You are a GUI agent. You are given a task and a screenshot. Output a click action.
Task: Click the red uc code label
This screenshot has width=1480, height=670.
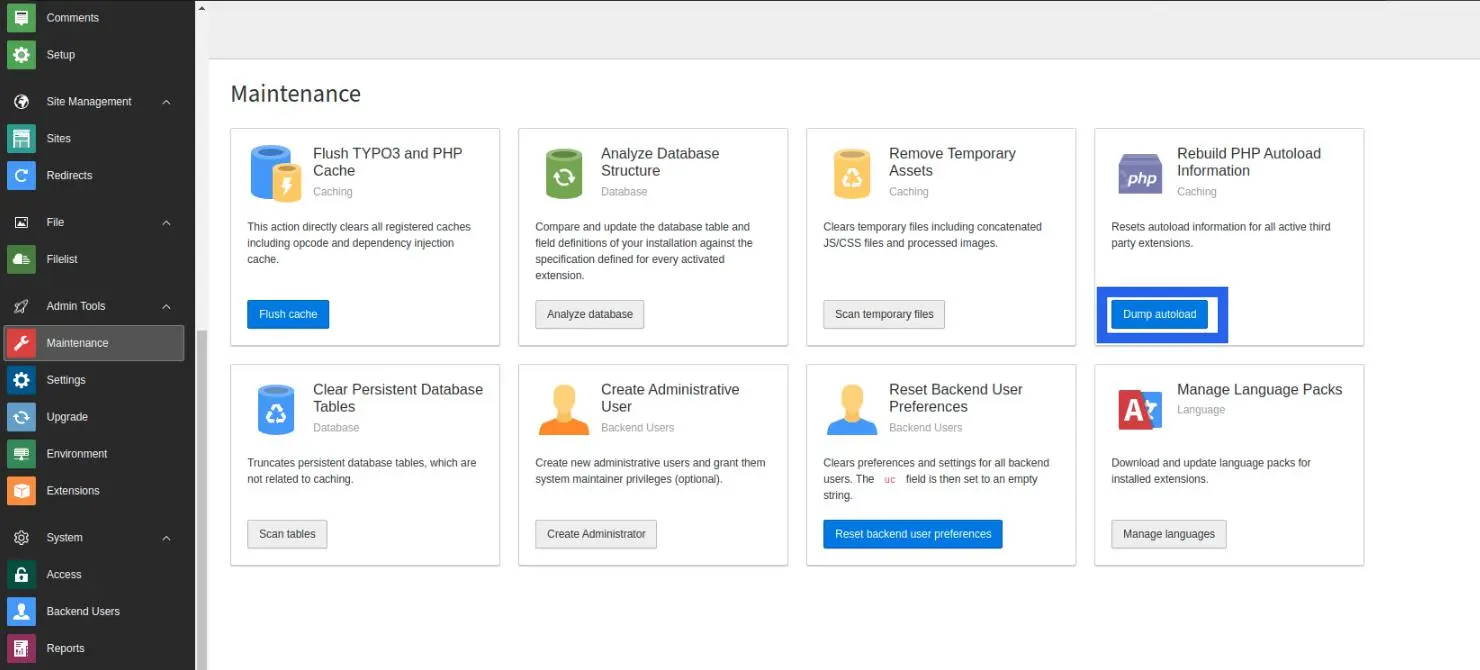point(890,479)
